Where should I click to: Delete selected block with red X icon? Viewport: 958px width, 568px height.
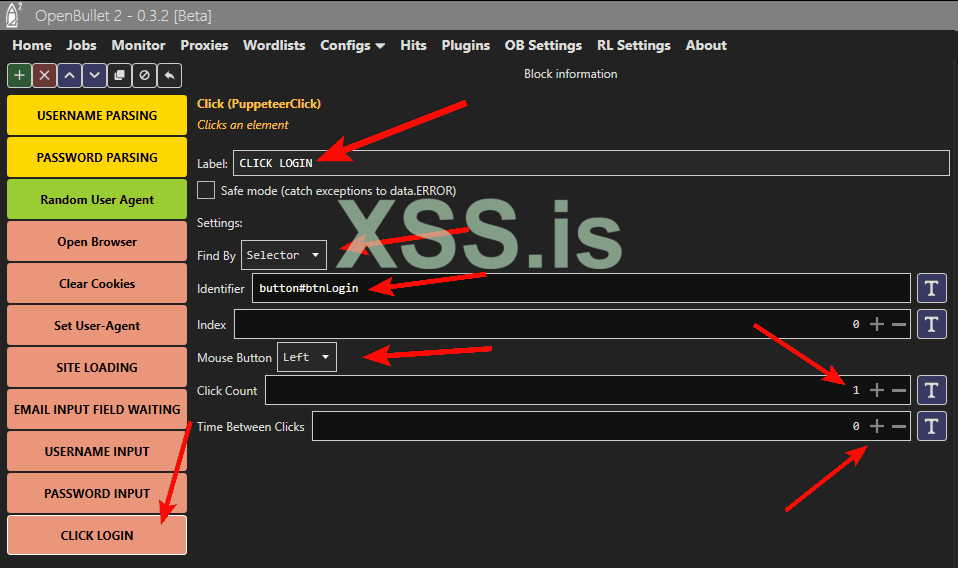(45, 76)
